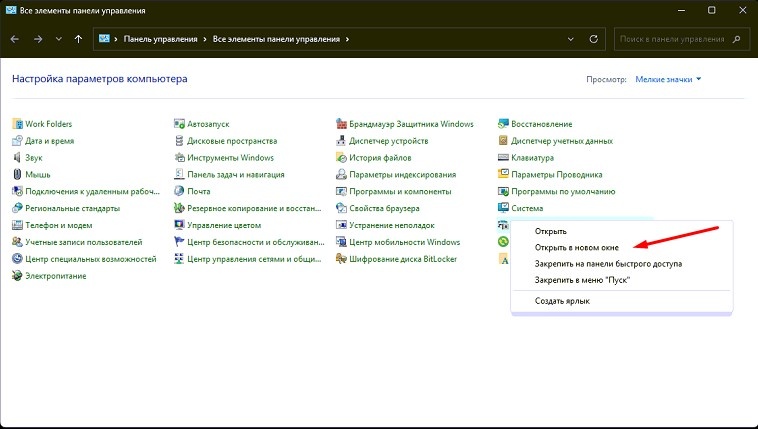Refresh the control panel view
This screenshot has height=429, width=758.
(594, 39)
